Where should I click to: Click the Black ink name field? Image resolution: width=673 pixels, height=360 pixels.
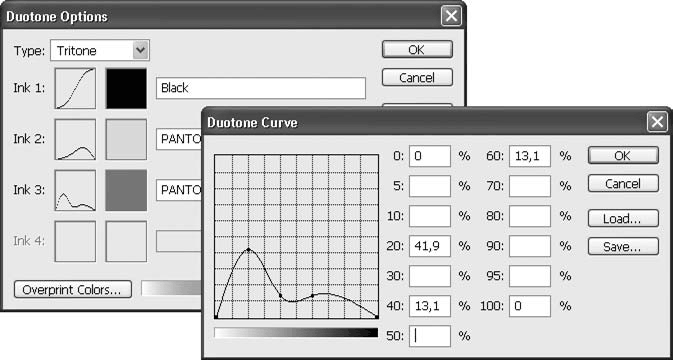tap(261, 88)
